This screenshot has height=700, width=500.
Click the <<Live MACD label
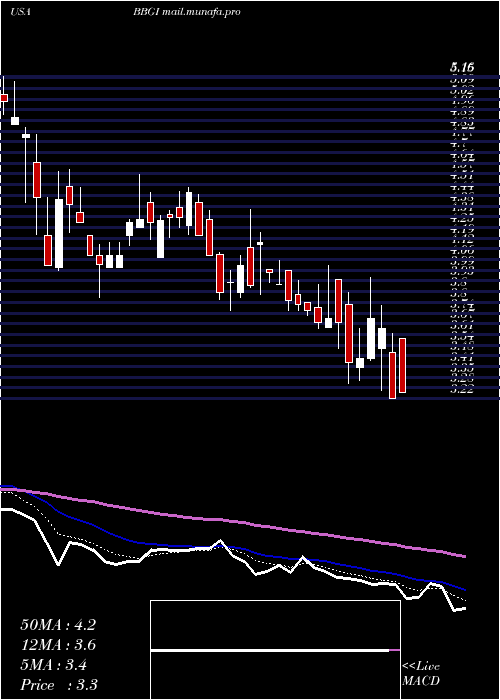pyautogui.click(x=421, y=674)
